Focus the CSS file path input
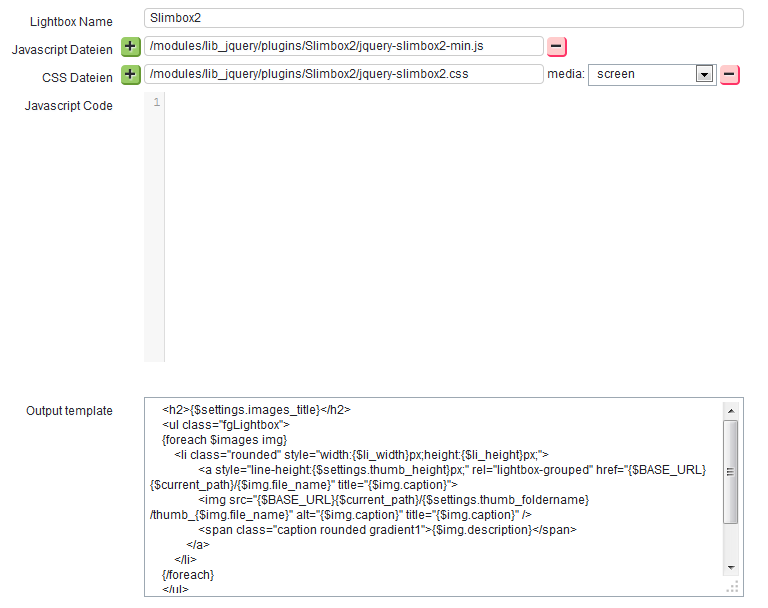 pyautogui.click(x=343, y=74)
